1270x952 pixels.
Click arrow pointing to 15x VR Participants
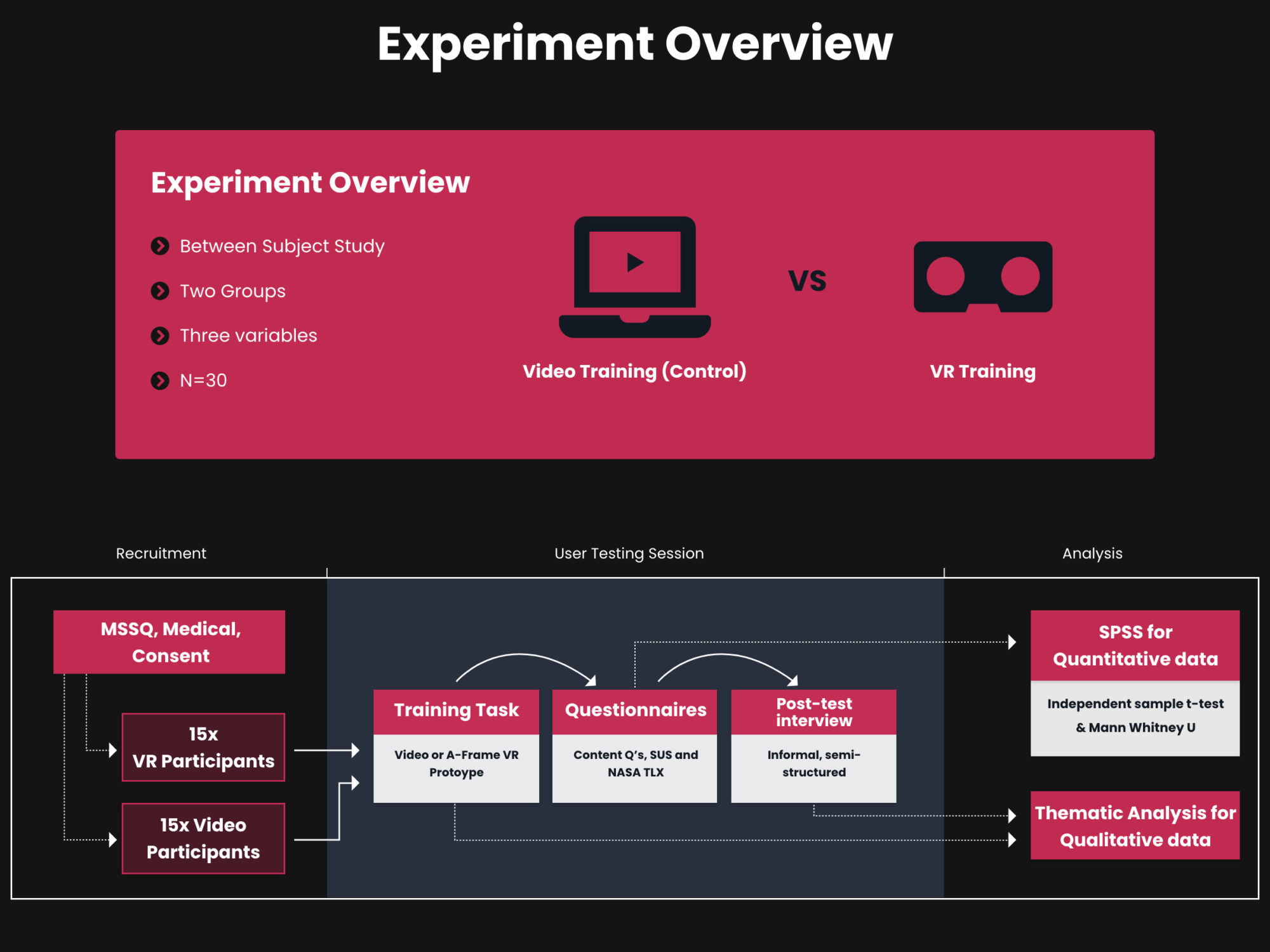coord(112,750)
